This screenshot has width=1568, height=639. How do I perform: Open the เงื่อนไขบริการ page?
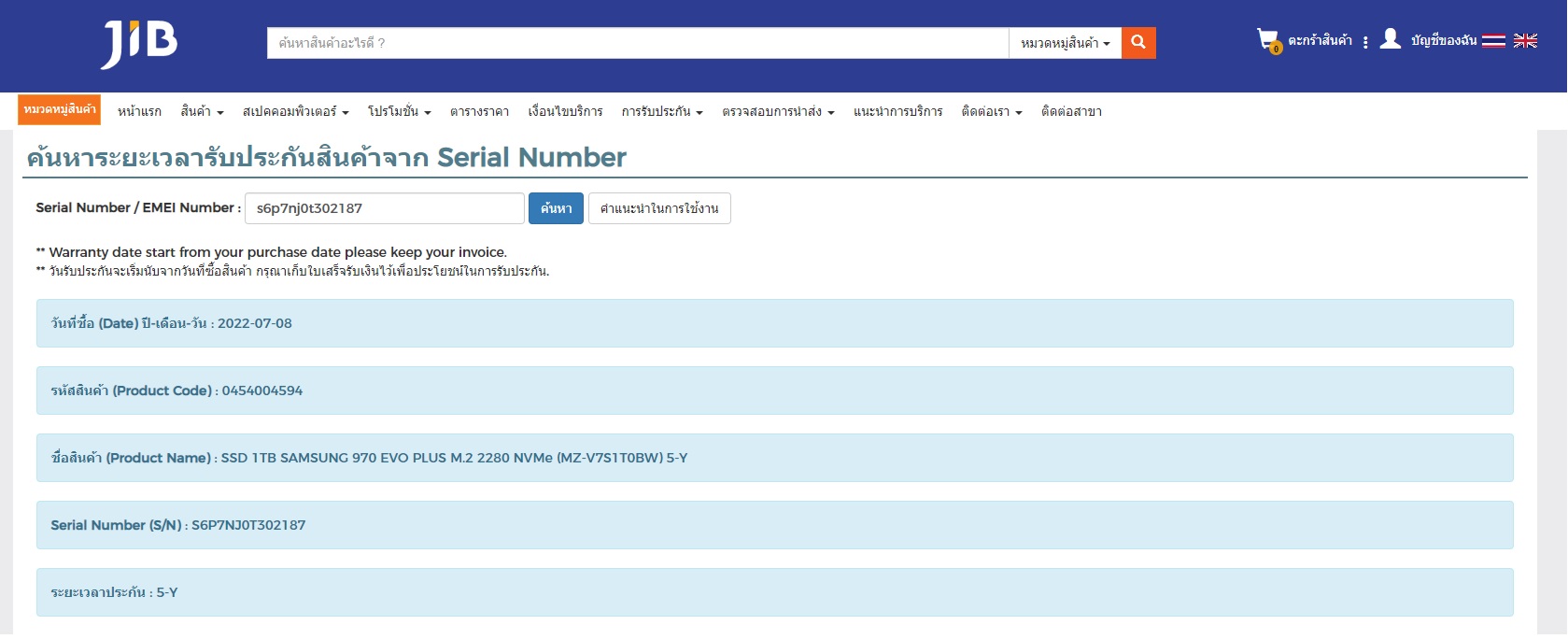click(x=565, y=111)
